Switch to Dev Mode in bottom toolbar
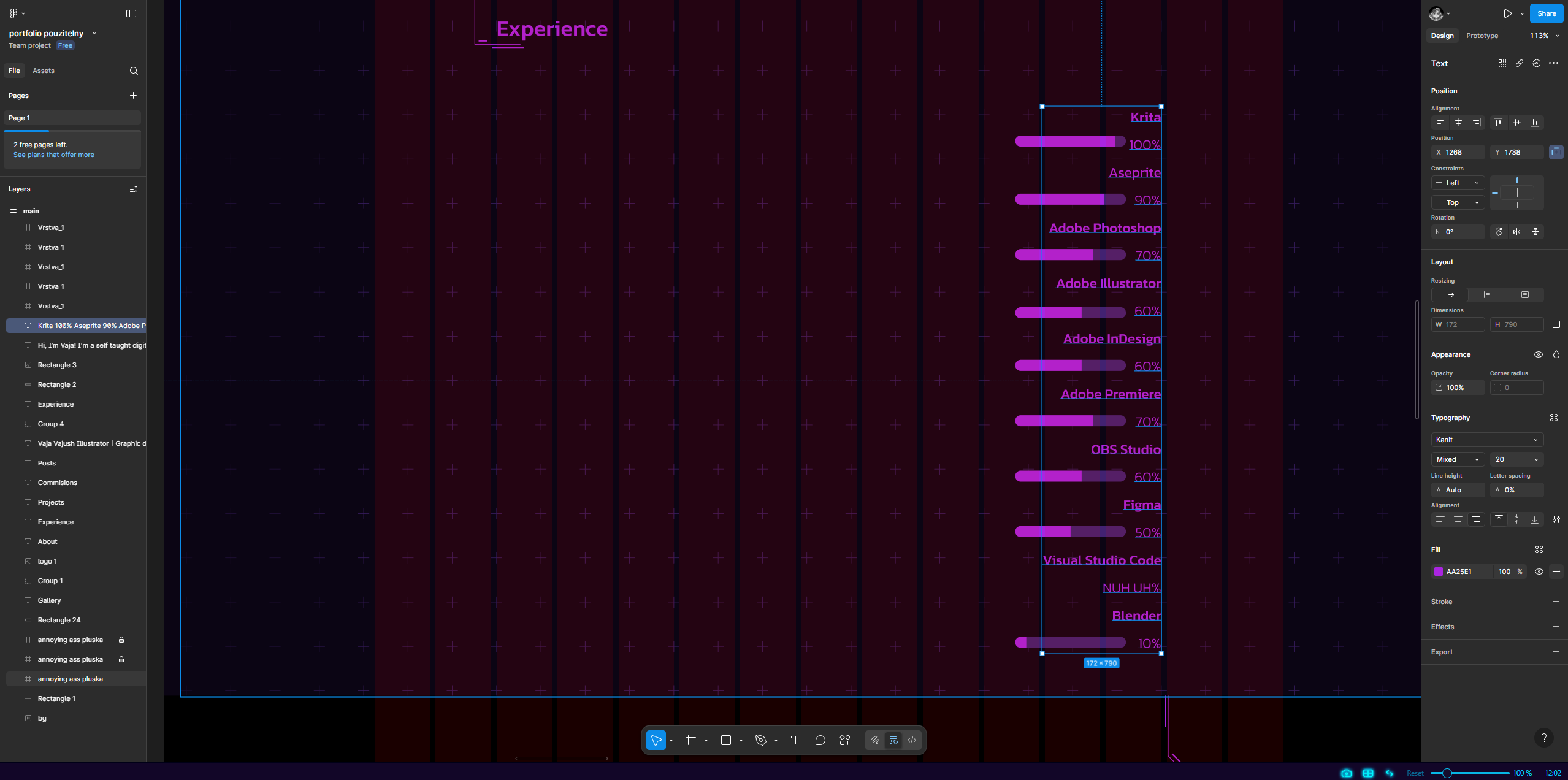Image resolution: width=1568 pixels, height=780 pixels. click(x=912, y=740)
